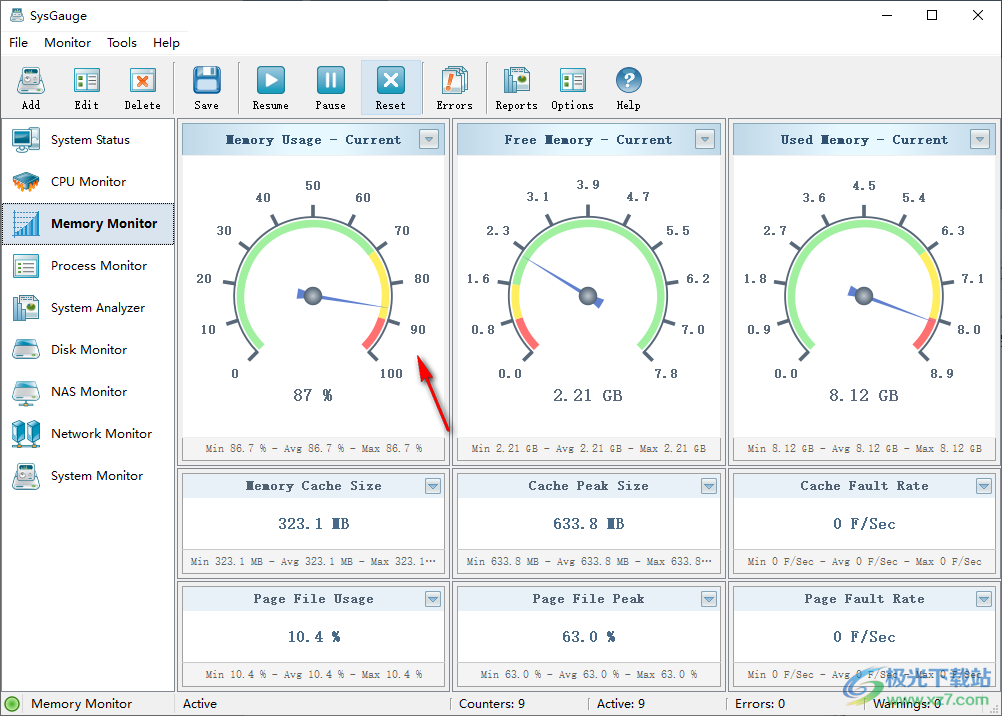
Task: Click the Edit counter toolbar icon
Action: [86, 88]
